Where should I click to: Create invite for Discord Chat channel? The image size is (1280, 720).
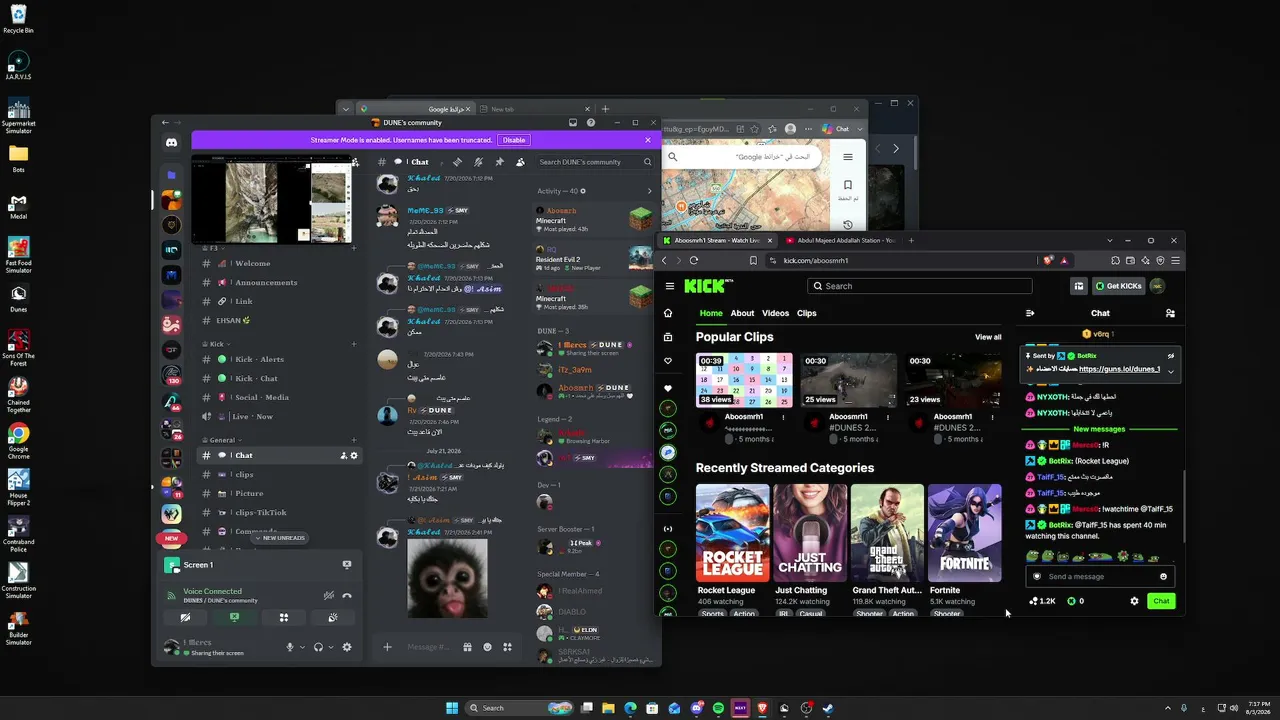343,456
